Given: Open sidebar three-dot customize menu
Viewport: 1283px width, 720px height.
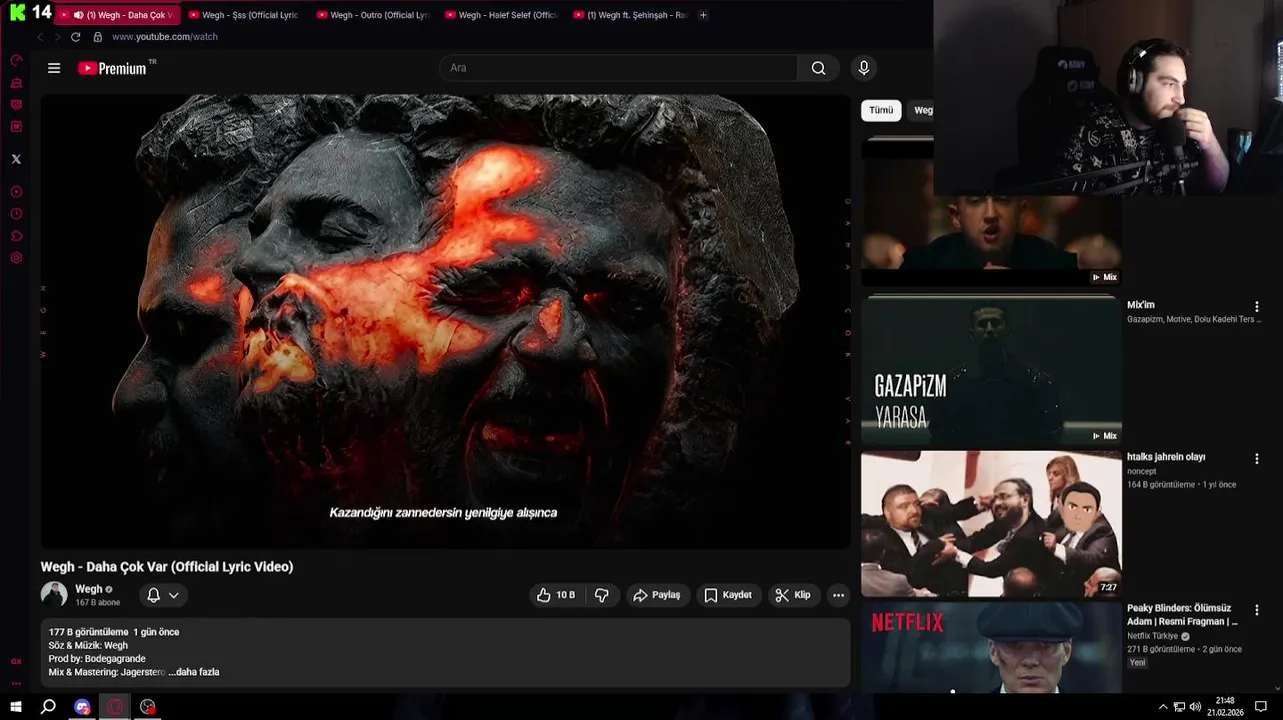Looking at the screenshot, I should 16,683.
